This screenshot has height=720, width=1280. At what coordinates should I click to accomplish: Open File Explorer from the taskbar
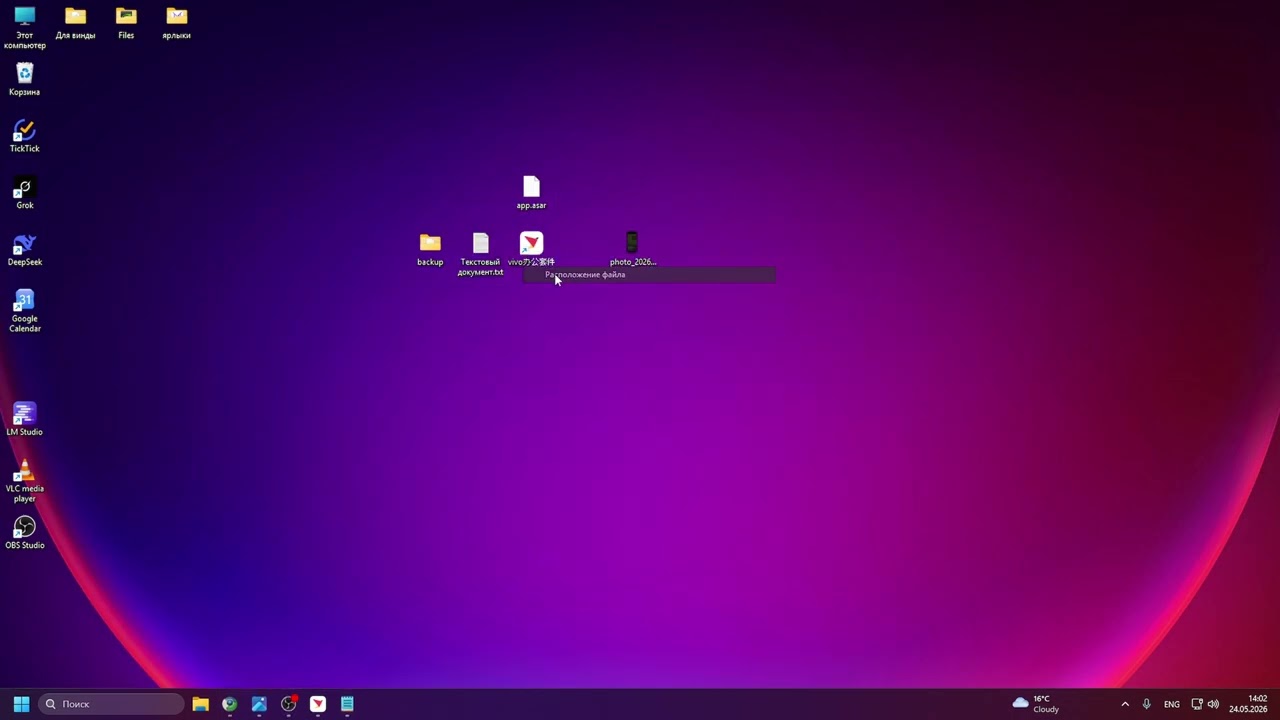click(x=200, y=704)
